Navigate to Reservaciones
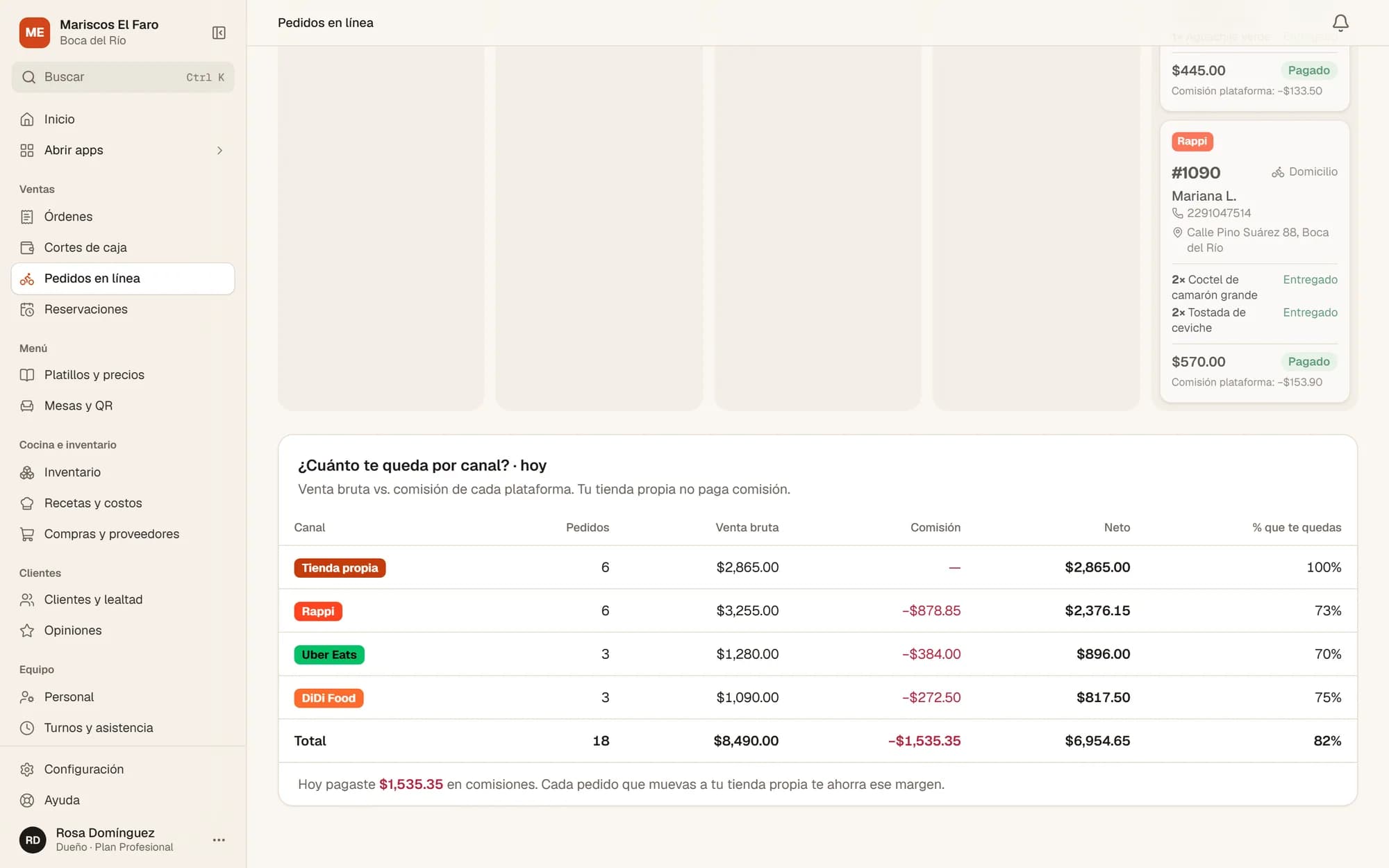Image resolution: width=1389 pixels, height=868 pixels. pos(123,309)
